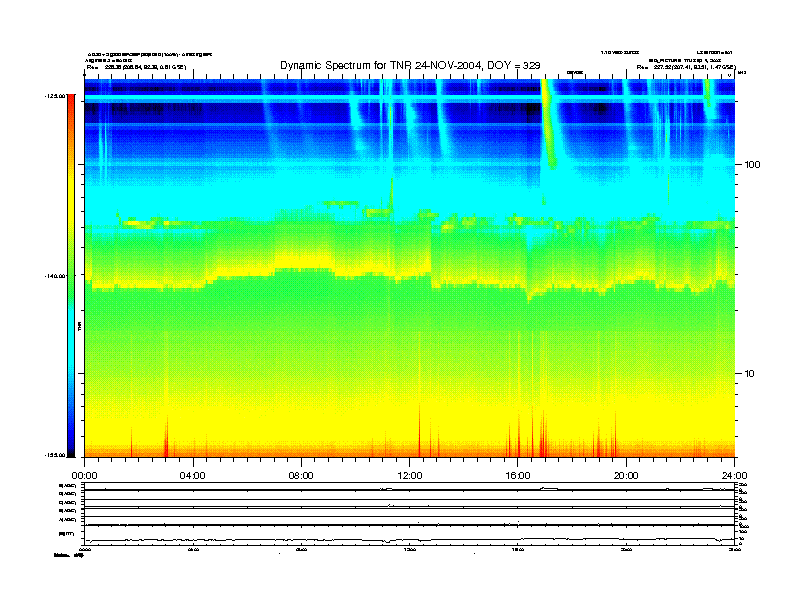Click the 100 frequency axis label
This screenshot has width=792, height=612.
tap(752, 165)
